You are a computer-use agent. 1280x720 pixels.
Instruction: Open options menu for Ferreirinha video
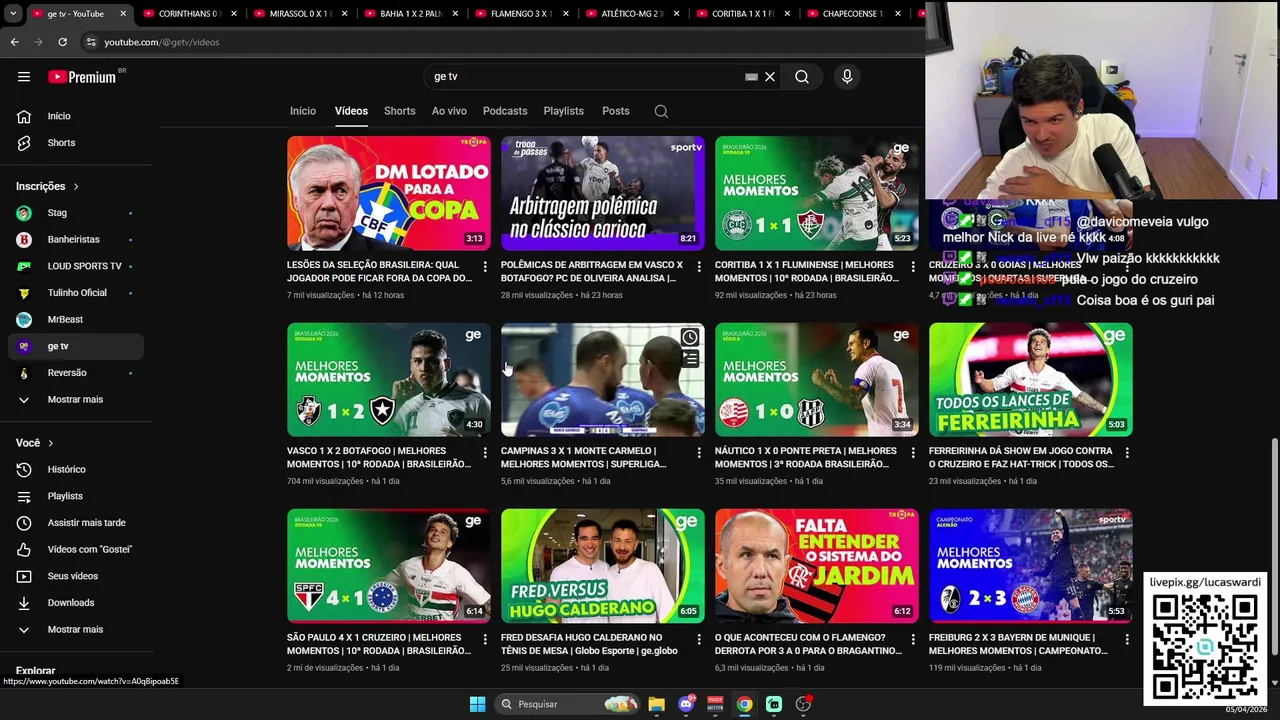click(x=1127, y=453)
